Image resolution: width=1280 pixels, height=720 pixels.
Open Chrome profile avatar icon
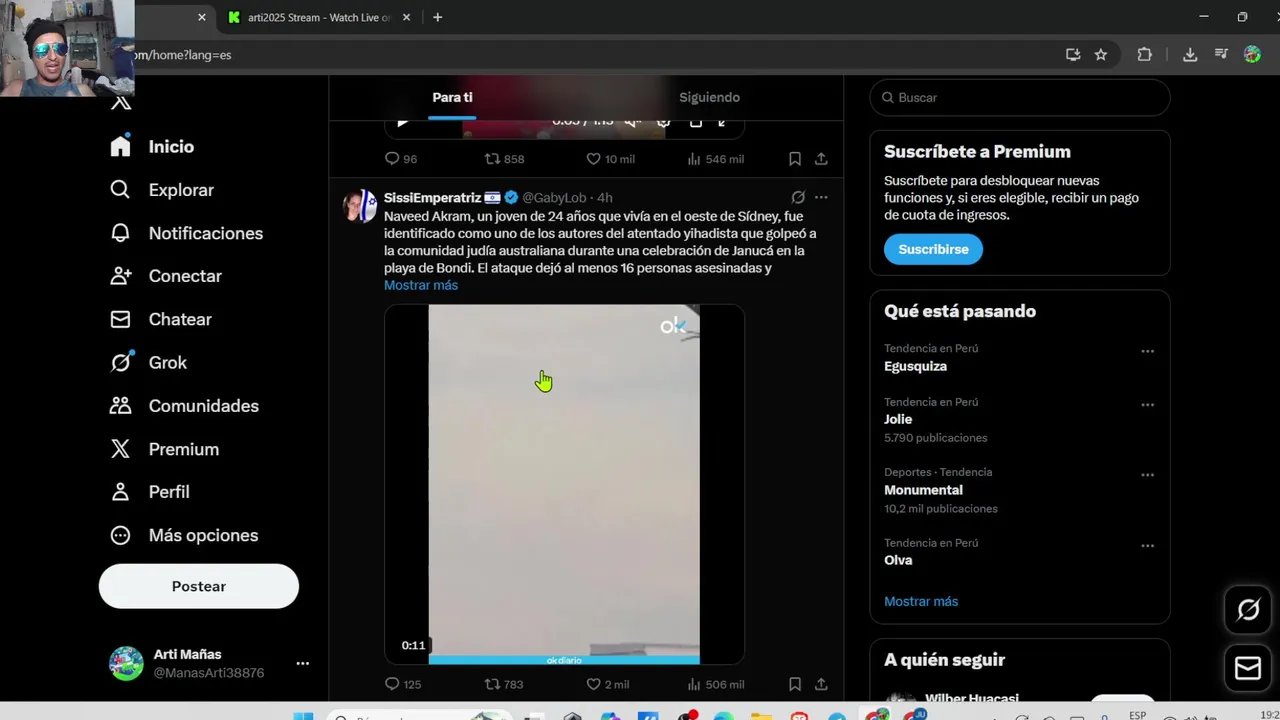tap(1252, 55)
